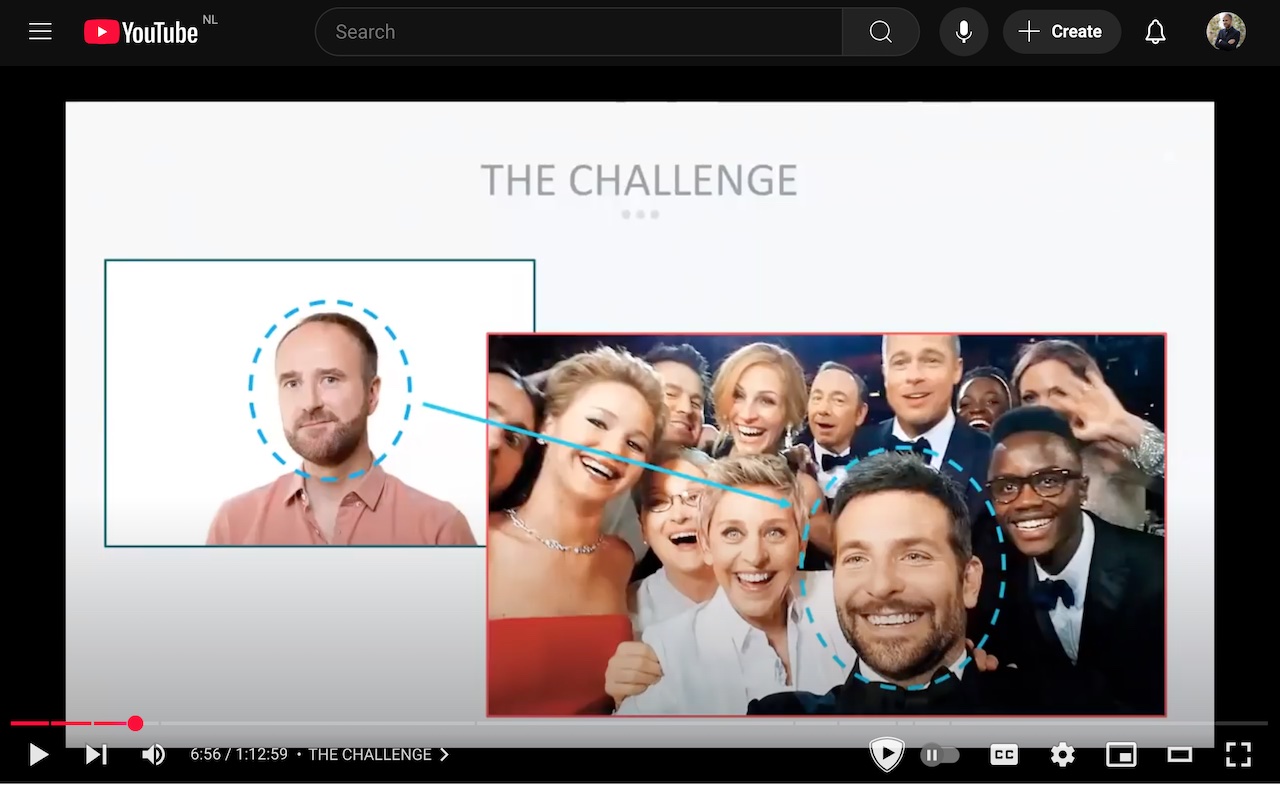Open the notifications bell
The image size is (1280, 785).
1155,32
